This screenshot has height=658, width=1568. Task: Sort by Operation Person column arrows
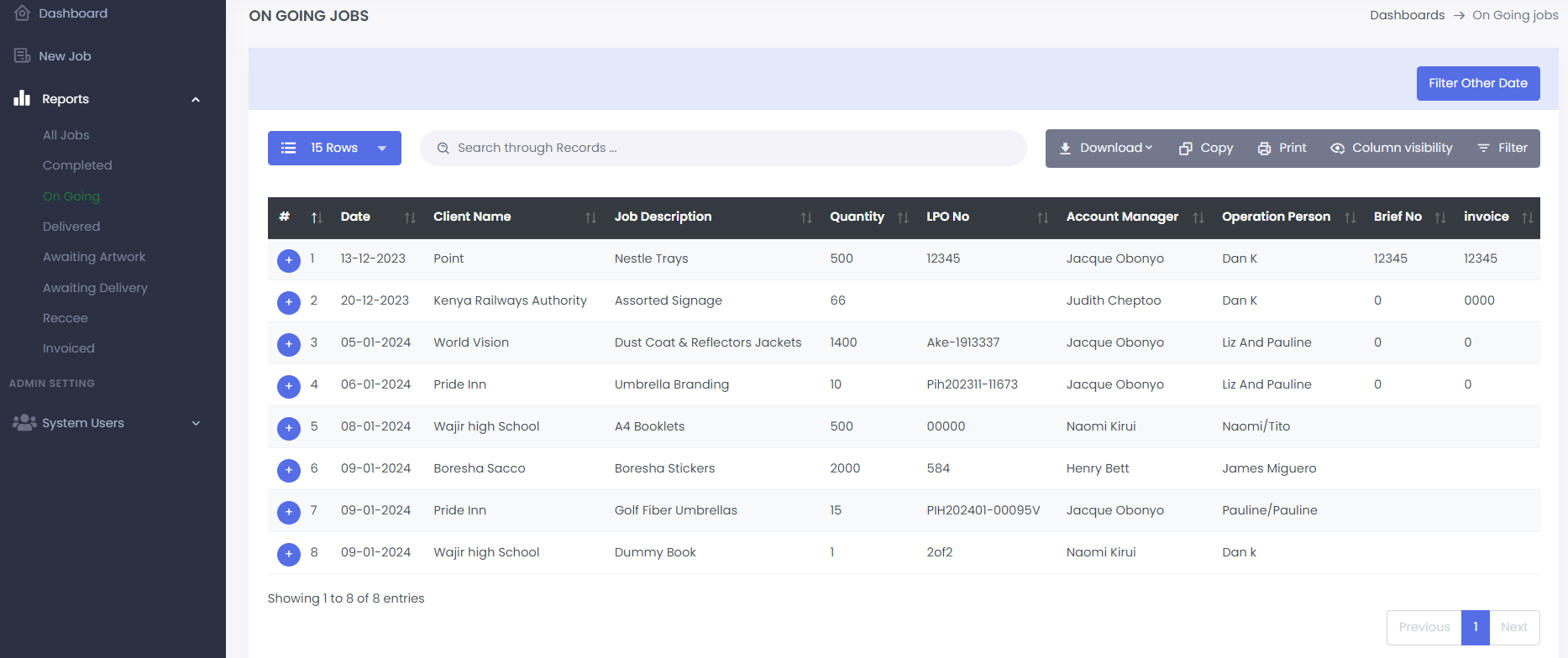(1350, 217)
